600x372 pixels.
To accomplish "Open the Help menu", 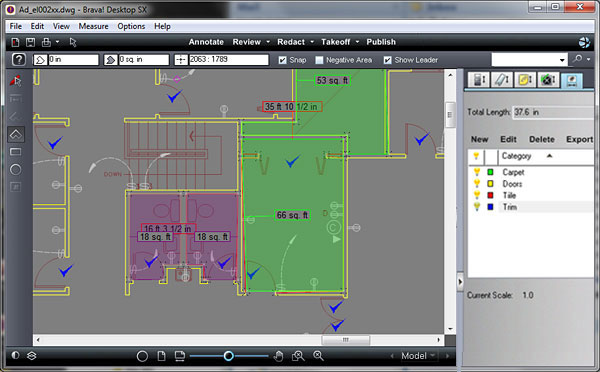I will click(x=162, y=26).
